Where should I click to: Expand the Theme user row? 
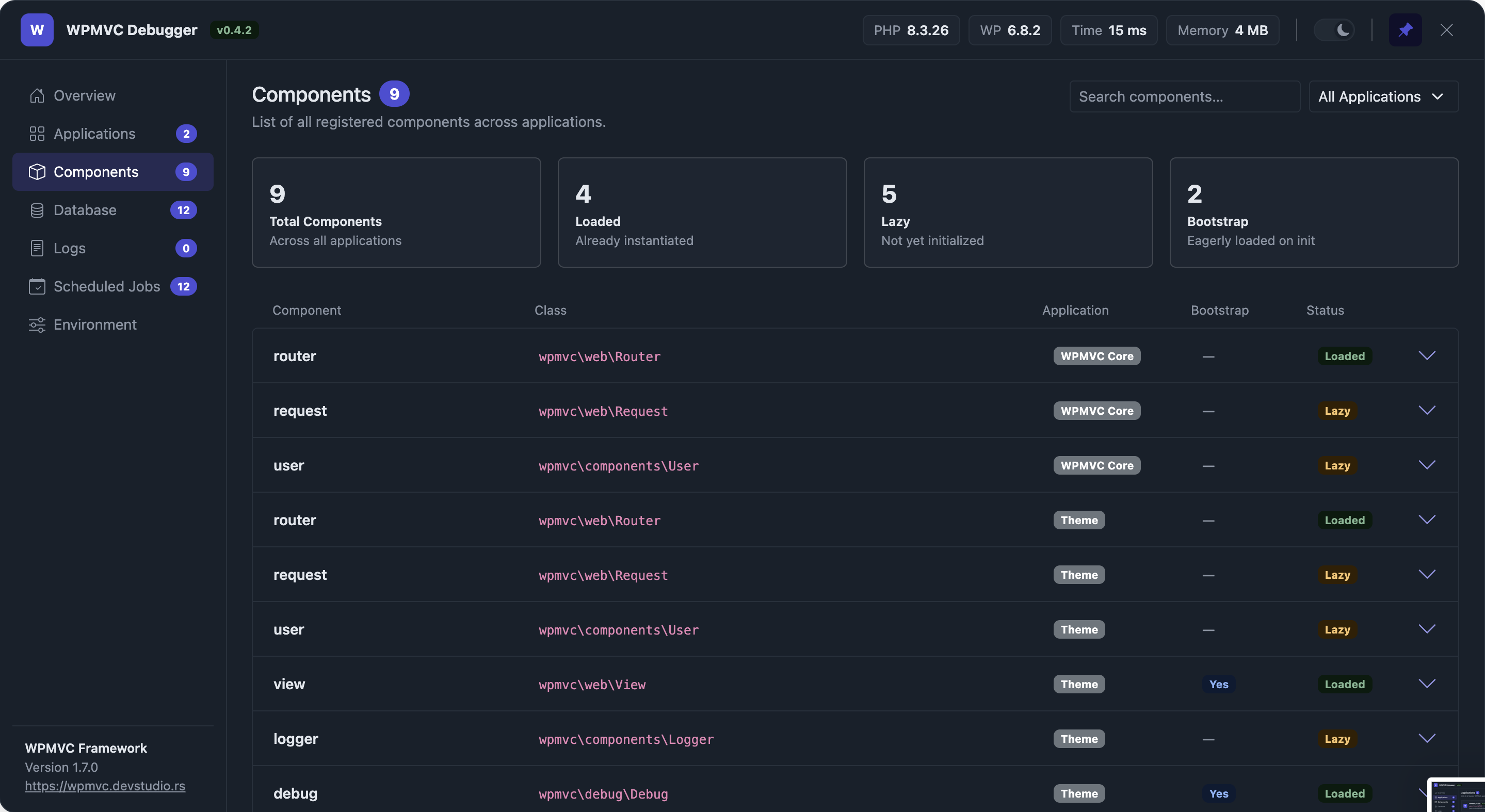coord(1427,629)
